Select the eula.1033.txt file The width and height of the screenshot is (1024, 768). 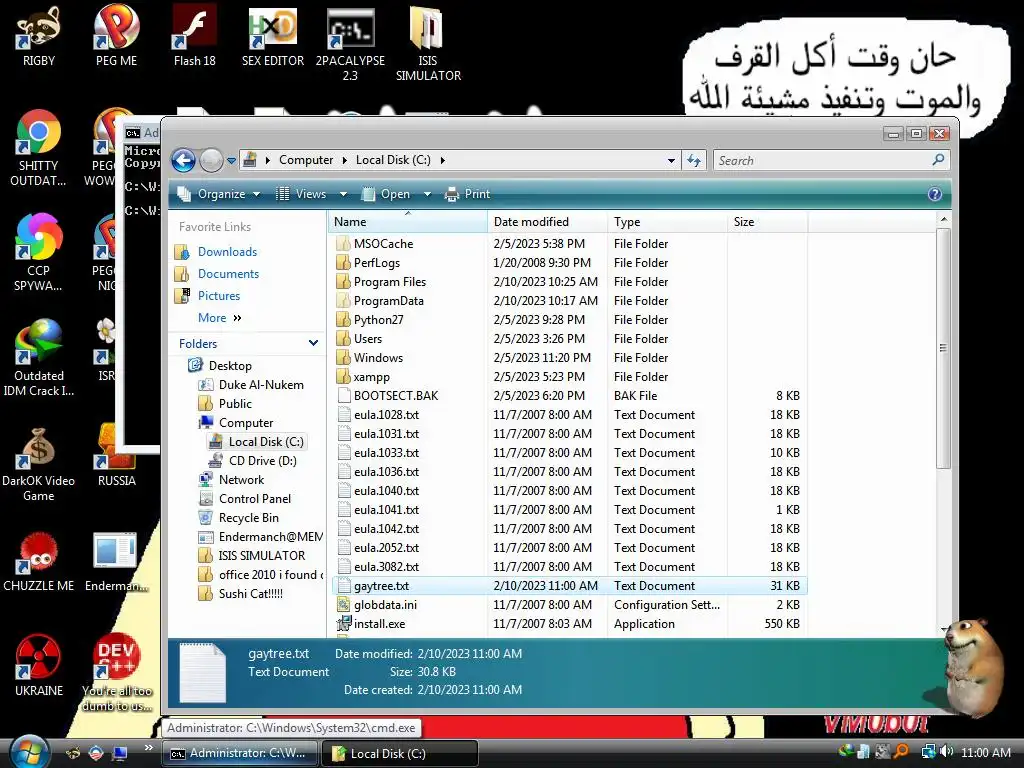coord(386,453)
